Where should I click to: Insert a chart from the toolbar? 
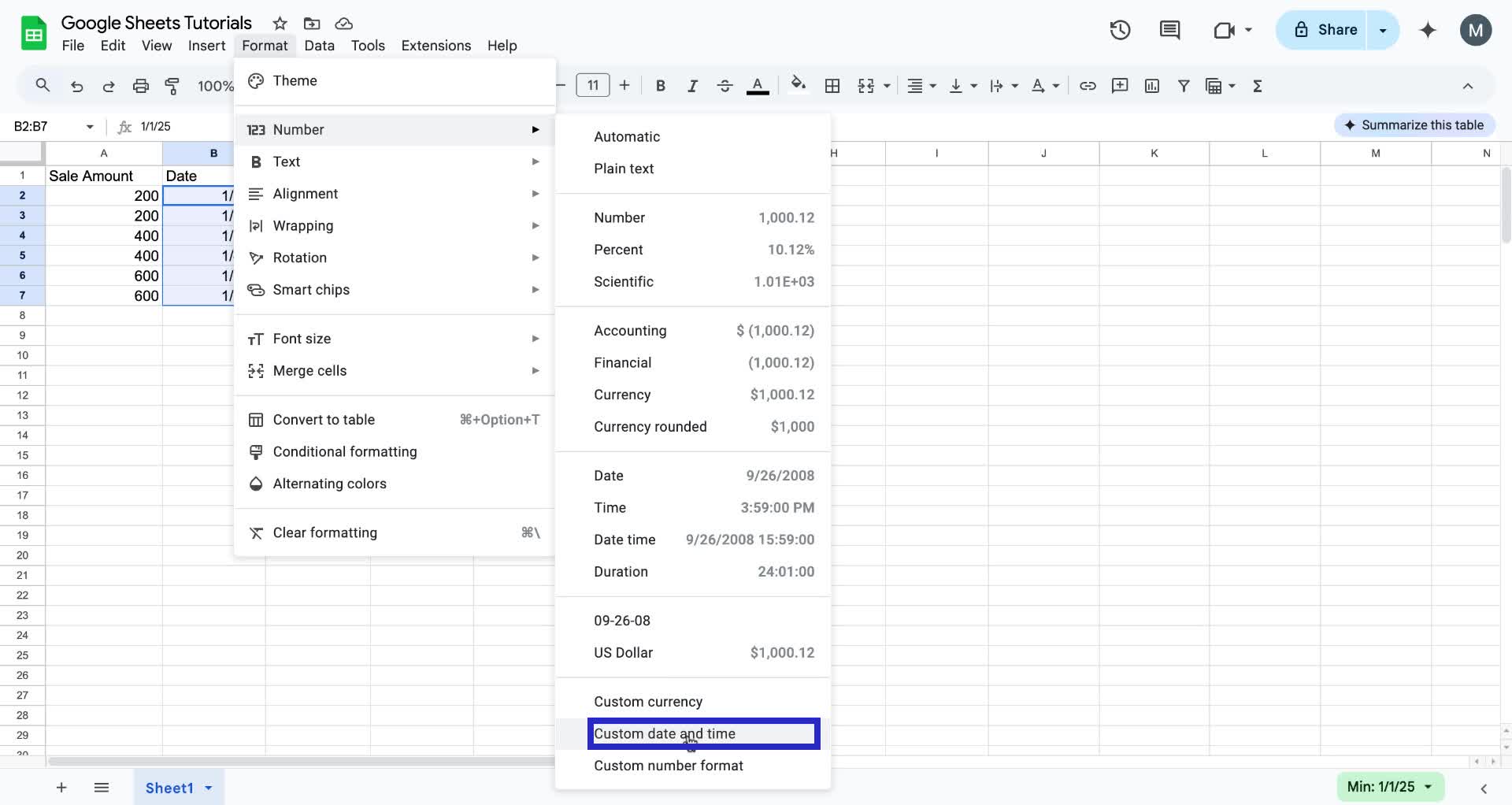click(x=1151, y=86)
